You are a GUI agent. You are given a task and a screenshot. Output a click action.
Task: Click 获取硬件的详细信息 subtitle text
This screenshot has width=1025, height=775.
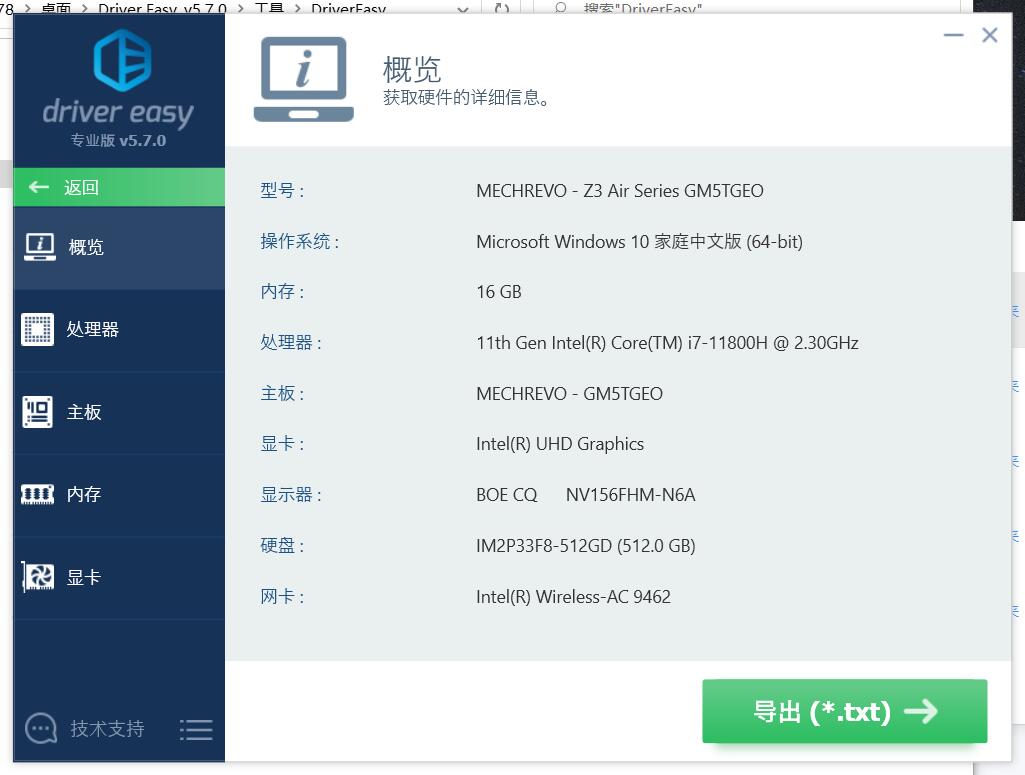pos(466,98)
